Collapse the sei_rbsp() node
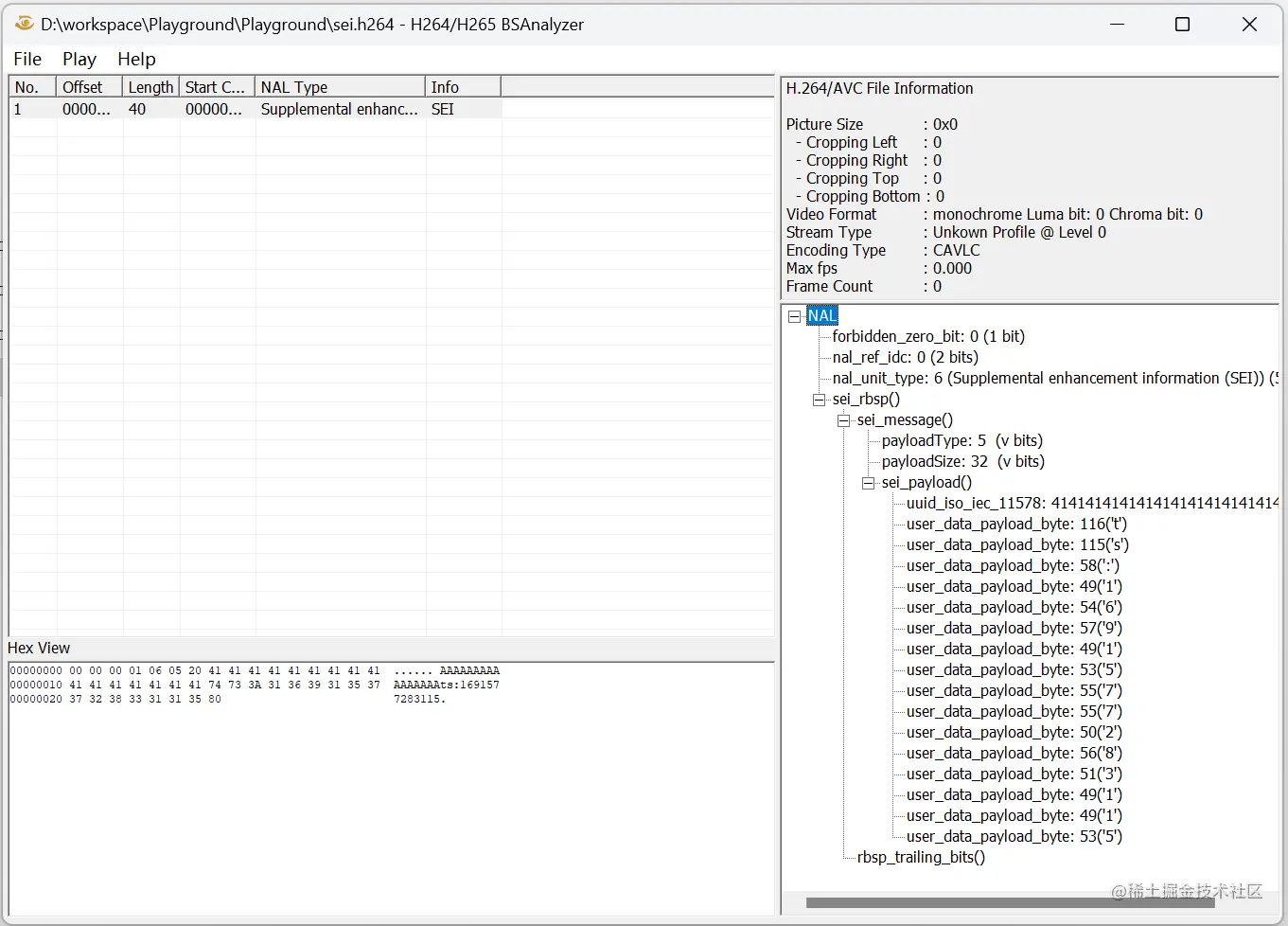This screenshot has height=926, width=1288. [819, 400]
